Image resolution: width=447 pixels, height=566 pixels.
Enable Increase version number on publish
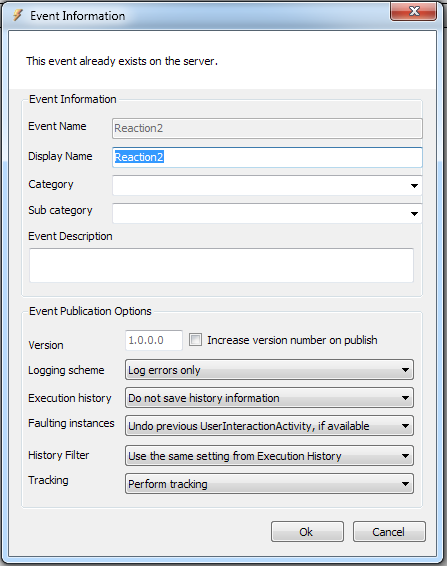[195, 340]
